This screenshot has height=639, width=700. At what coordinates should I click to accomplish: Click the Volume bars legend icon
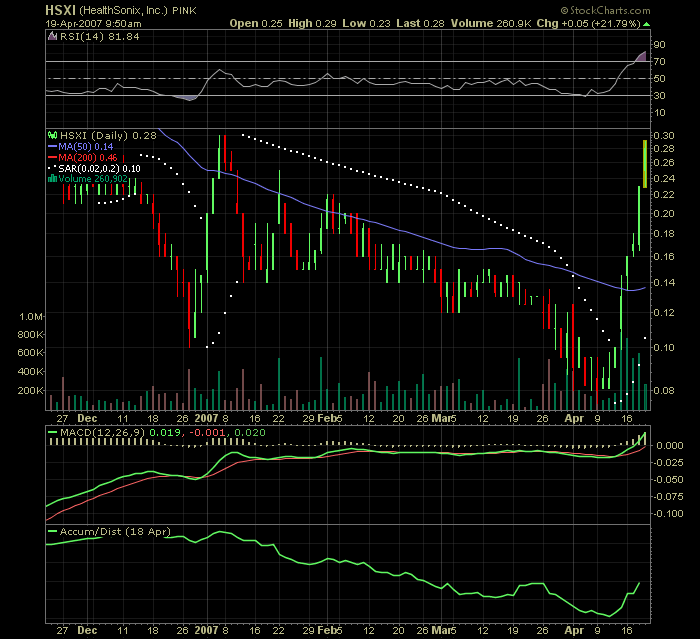(50, 179)
